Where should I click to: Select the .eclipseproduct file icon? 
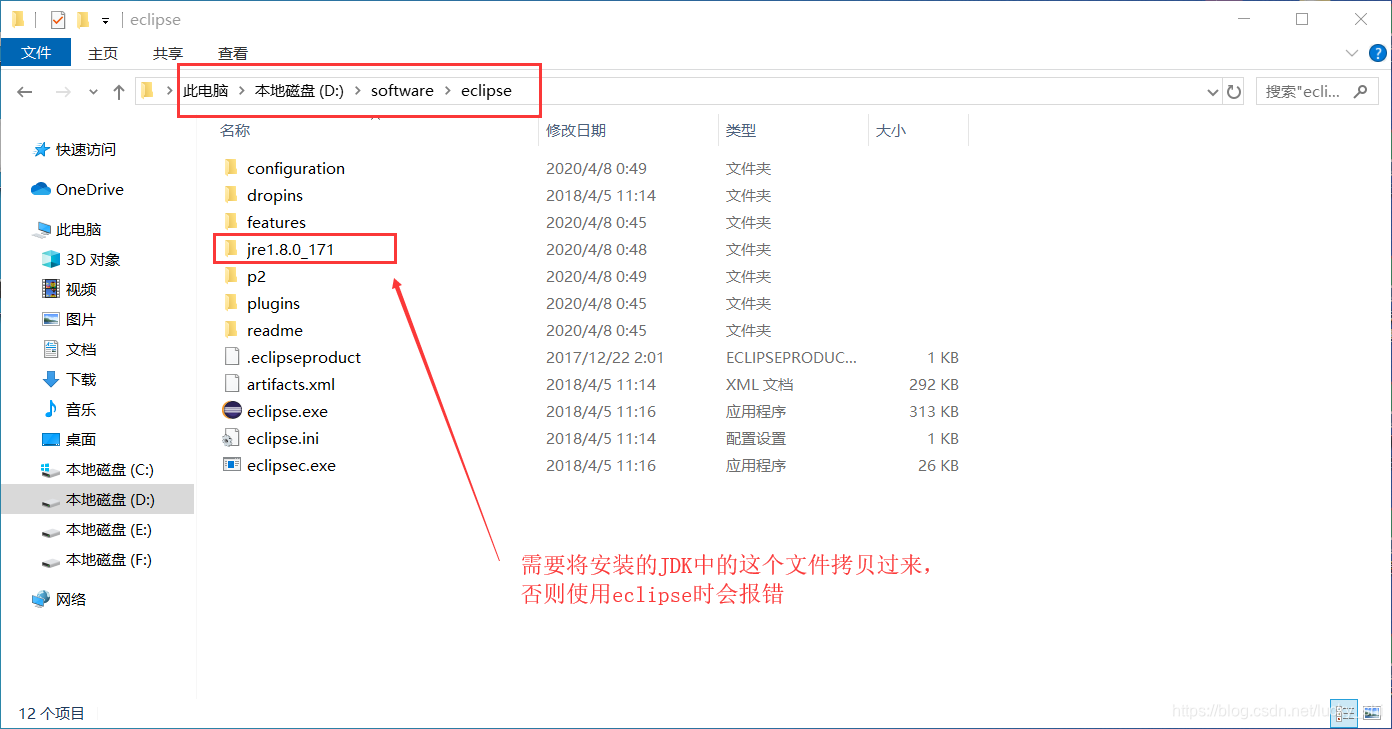(x=232, y=357)
